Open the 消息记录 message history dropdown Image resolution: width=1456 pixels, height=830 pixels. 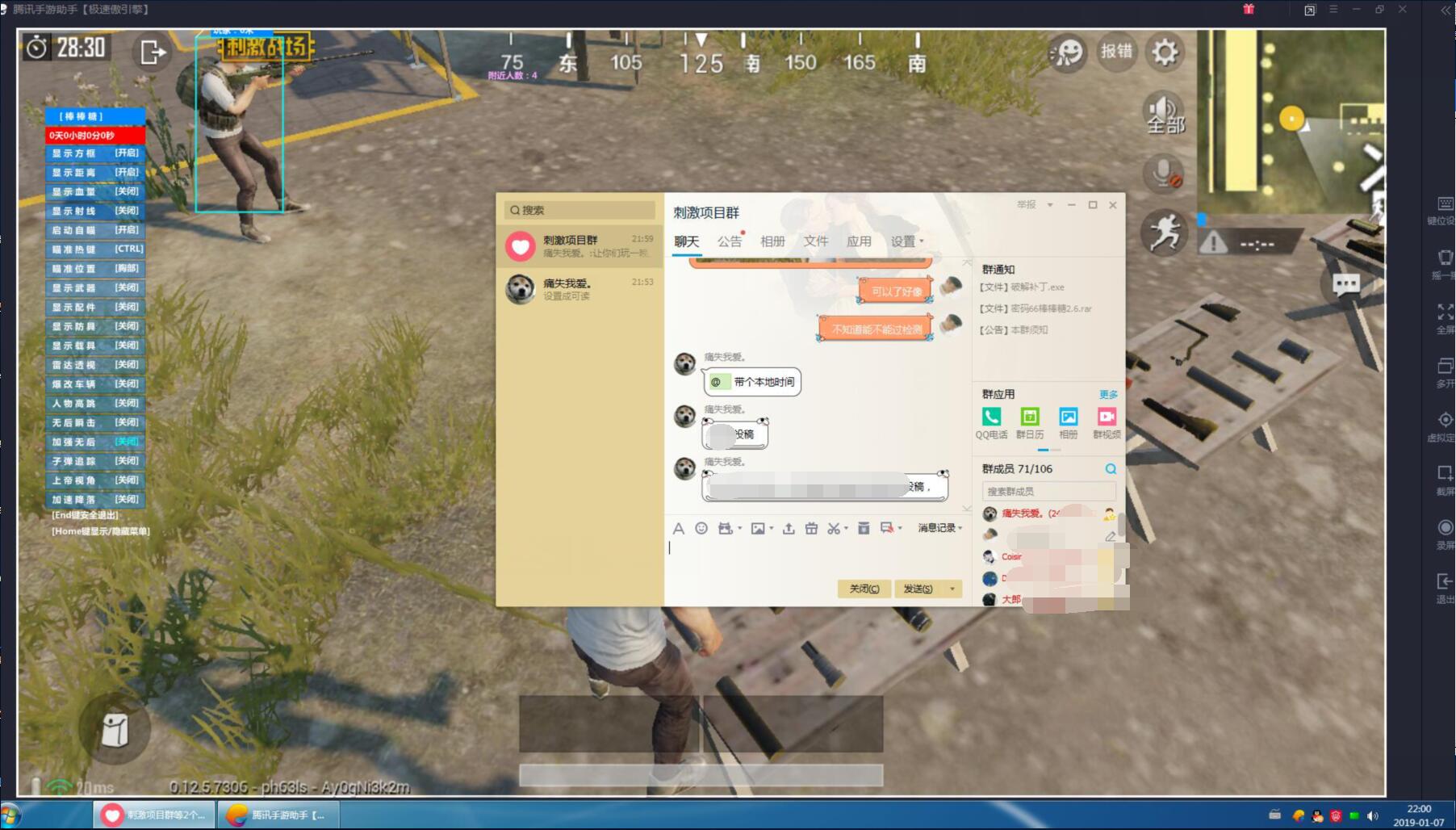(939, 528)
